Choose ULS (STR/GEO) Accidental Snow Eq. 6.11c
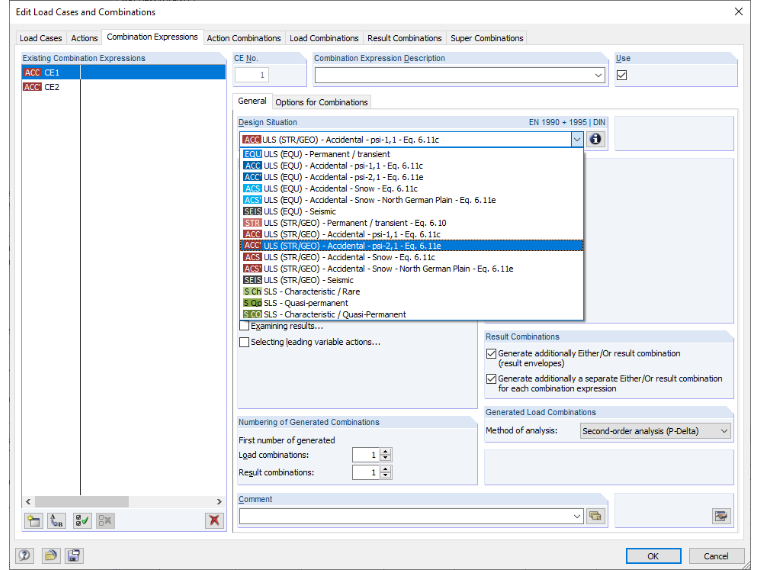Screen dimensions: 760x570 pos(412,257)
